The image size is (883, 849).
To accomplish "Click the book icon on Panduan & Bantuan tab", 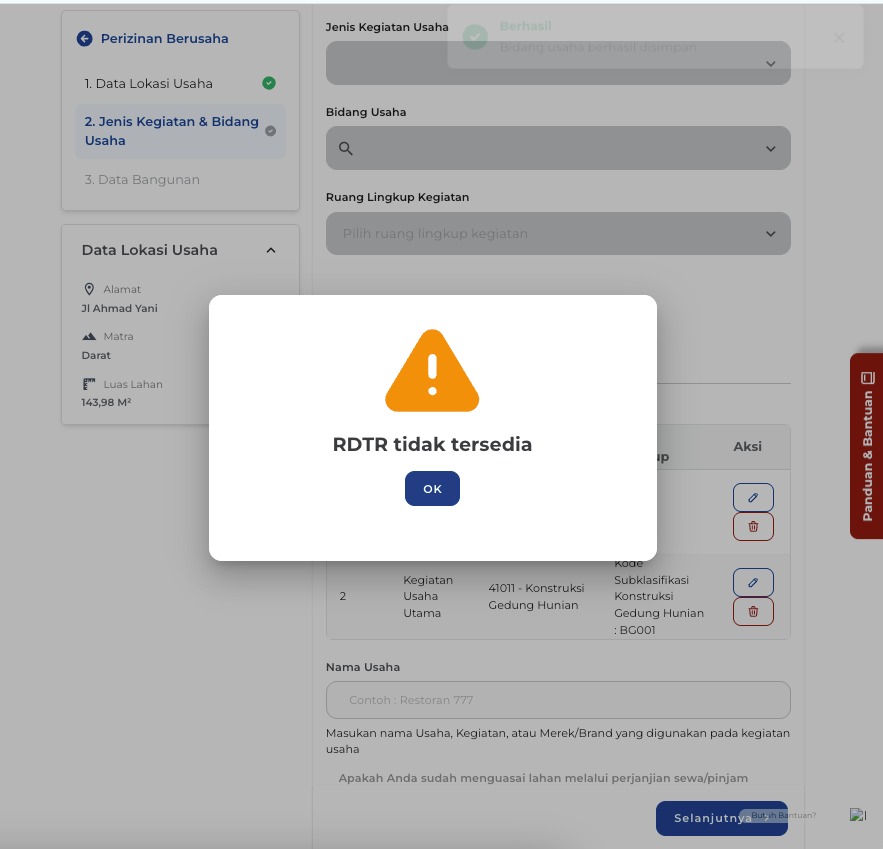I will pos(867,378).
